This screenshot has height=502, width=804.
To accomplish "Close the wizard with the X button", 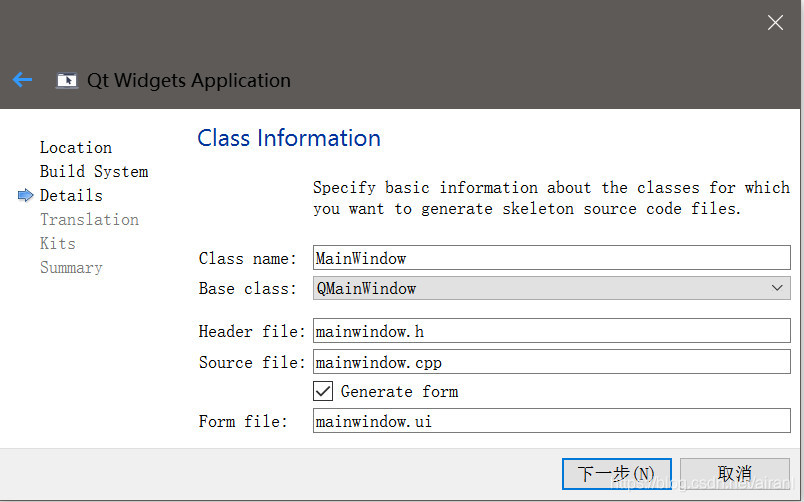I will [775, 23].
